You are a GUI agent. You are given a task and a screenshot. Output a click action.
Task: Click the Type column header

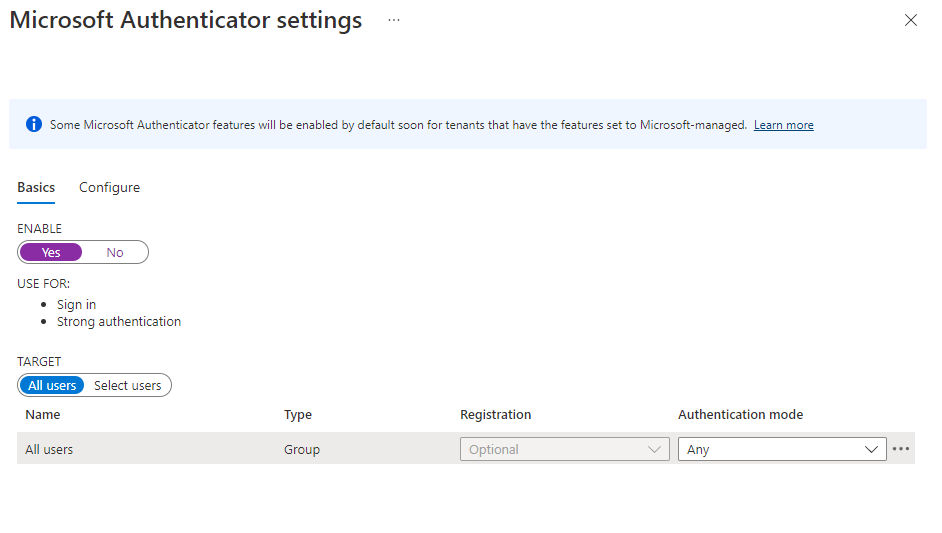click(298, 414)
